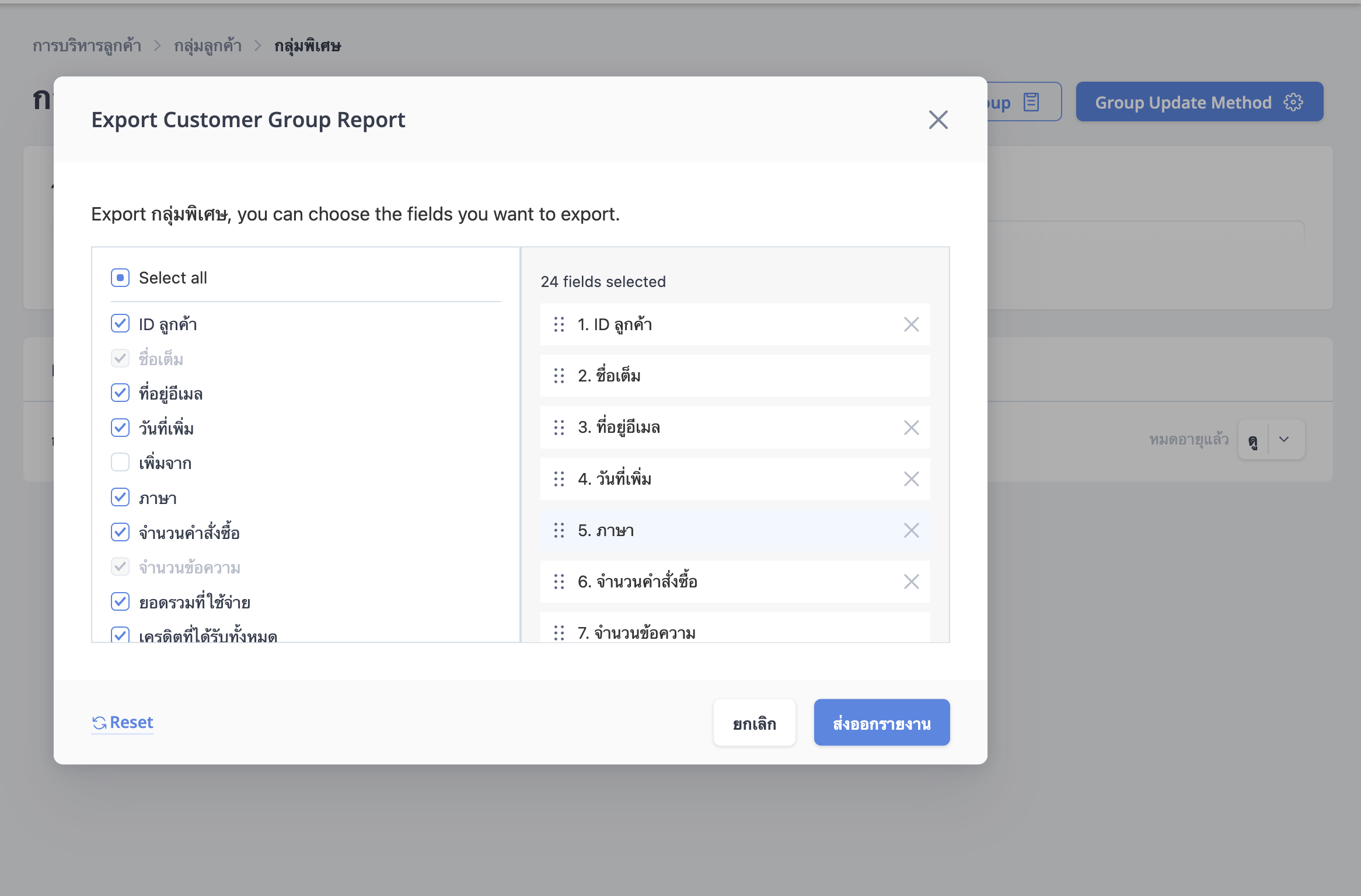This screenshot has height=896, width=1361.
Task: Click the 'กลุ่มพิเศษ' breadcrumb item
Action: coord(308,45)
